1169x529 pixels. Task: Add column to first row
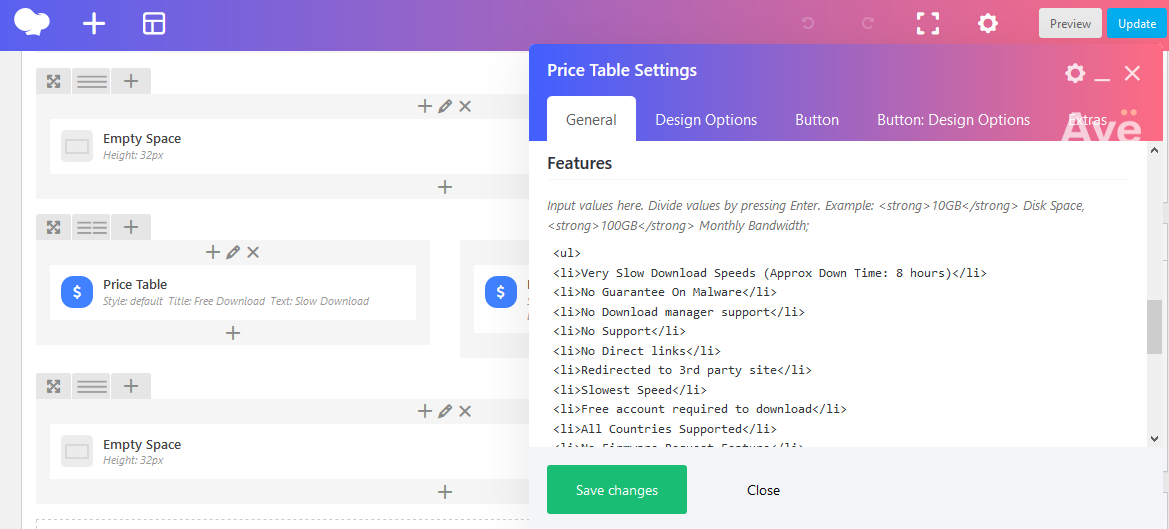(131, 81)
